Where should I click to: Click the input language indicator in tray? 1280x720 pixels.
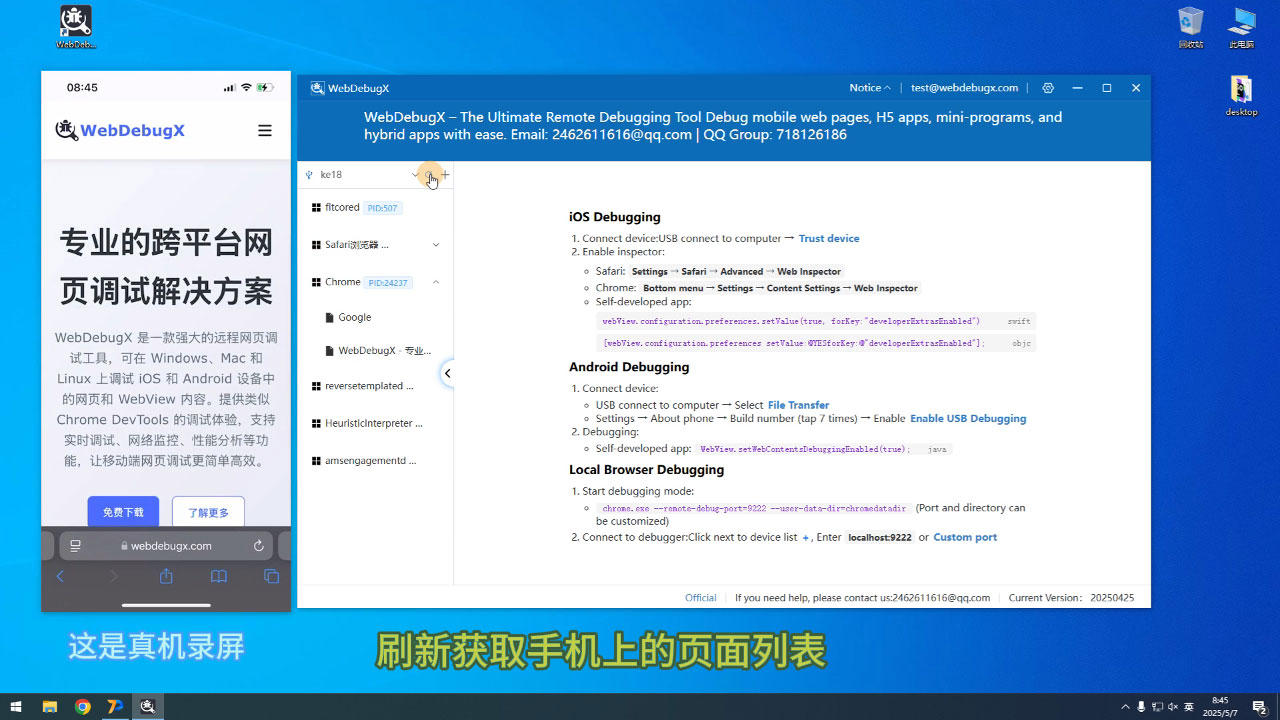[x=1190, y=707]
